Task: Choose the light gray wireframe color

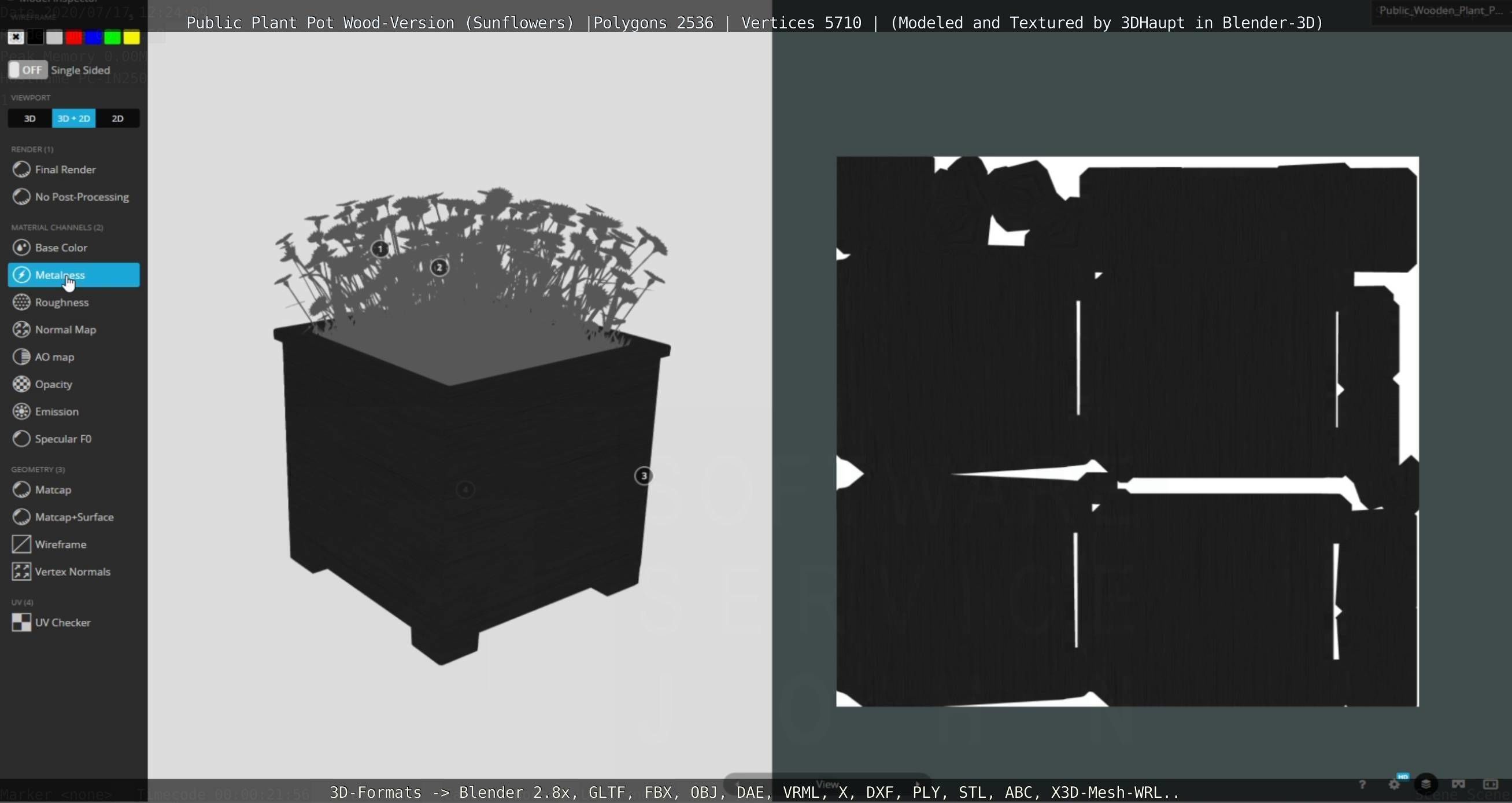Action: tap(54, 38)
